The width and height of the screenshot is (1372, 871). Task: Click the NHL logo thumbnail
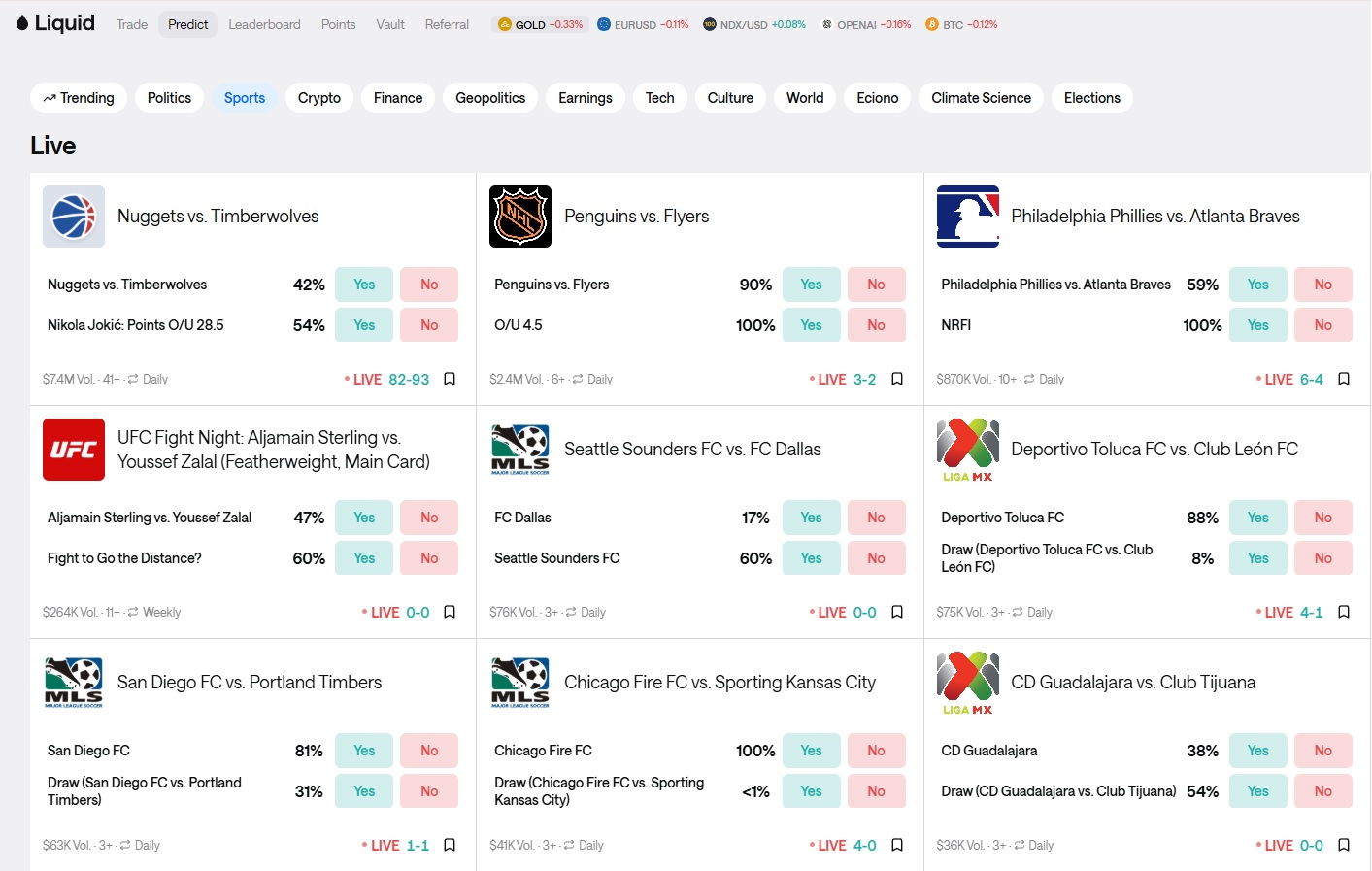520,217
